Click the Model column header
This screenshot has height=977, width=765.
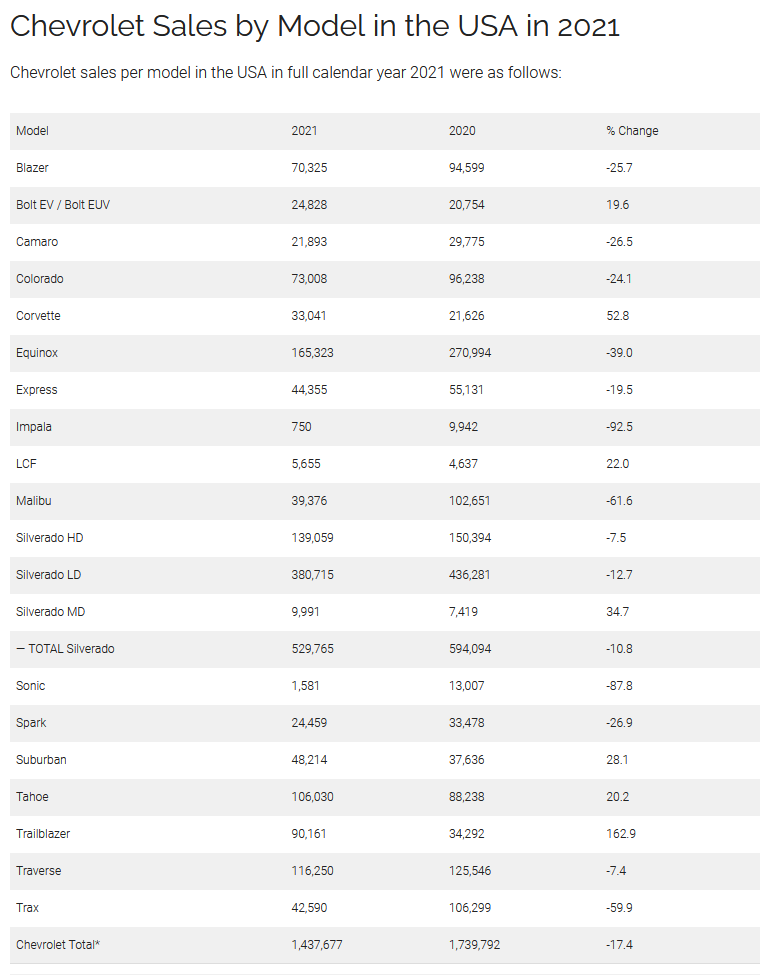point(32,131)
